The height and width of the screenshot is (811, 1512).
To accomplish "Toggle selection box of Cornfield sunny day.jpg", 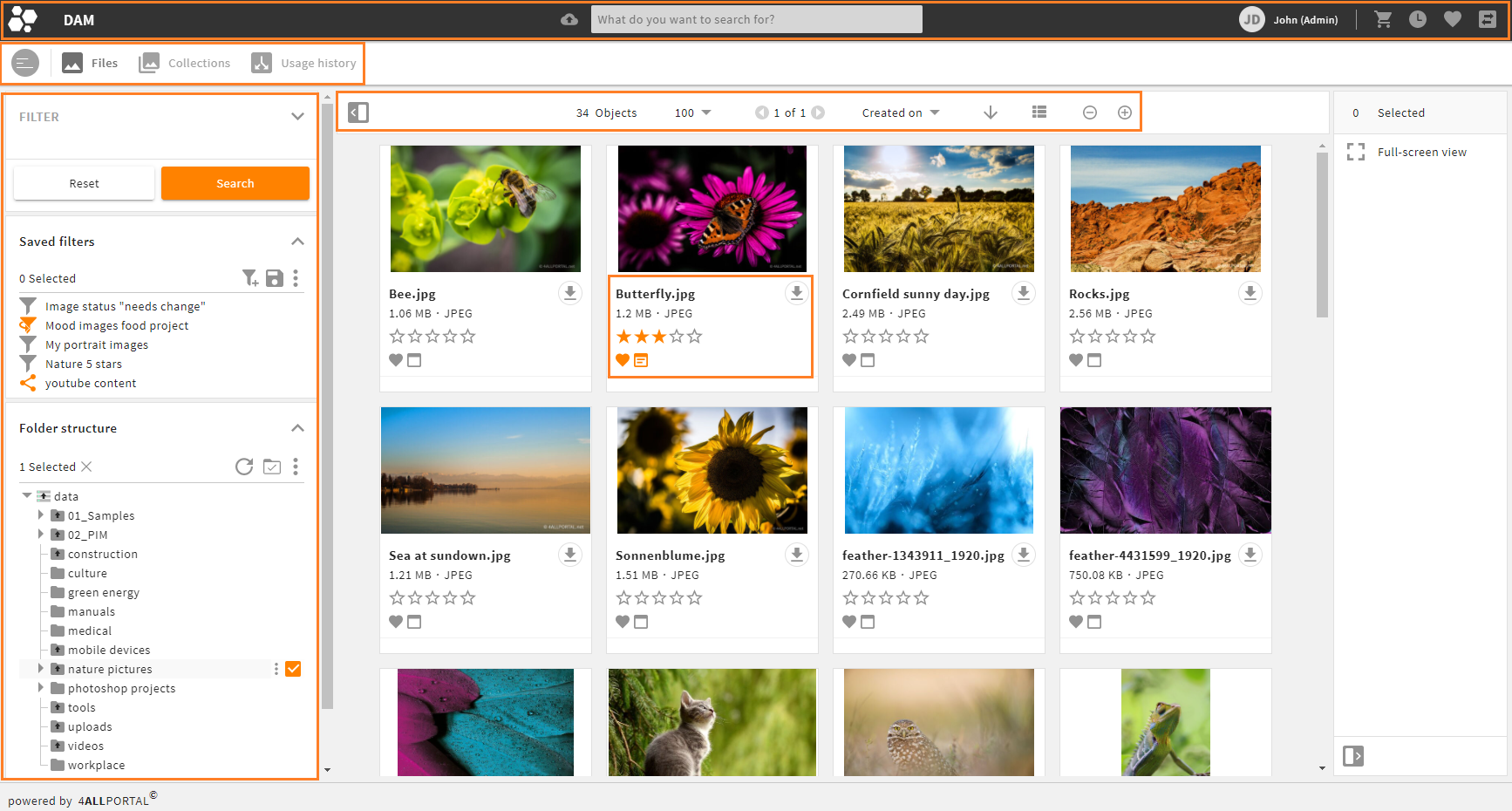I will pyautogui.click(x=868, y=360).
